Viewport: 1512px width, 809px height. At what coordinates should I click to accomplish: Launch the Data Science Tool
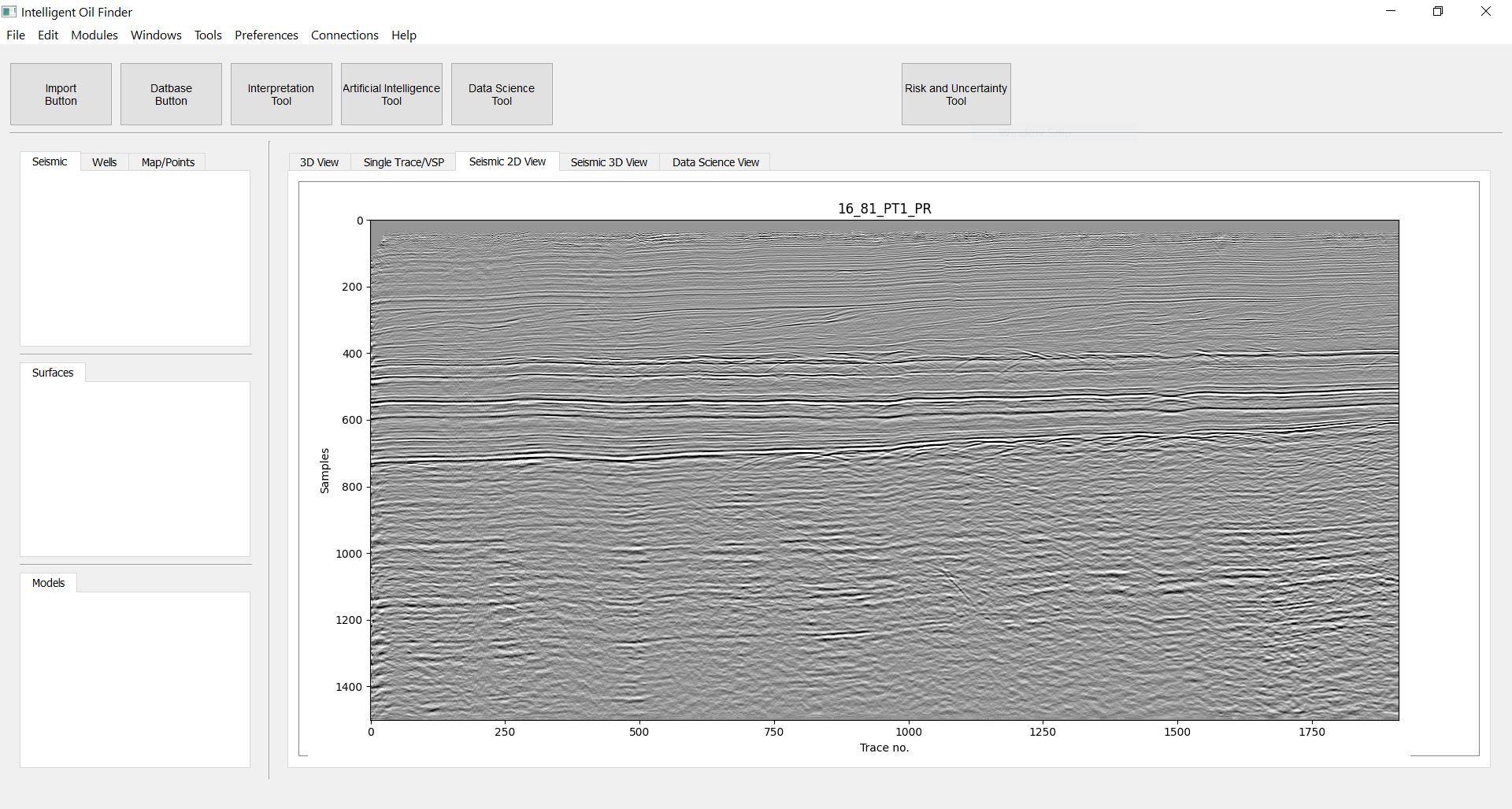[x=502, y=95]
